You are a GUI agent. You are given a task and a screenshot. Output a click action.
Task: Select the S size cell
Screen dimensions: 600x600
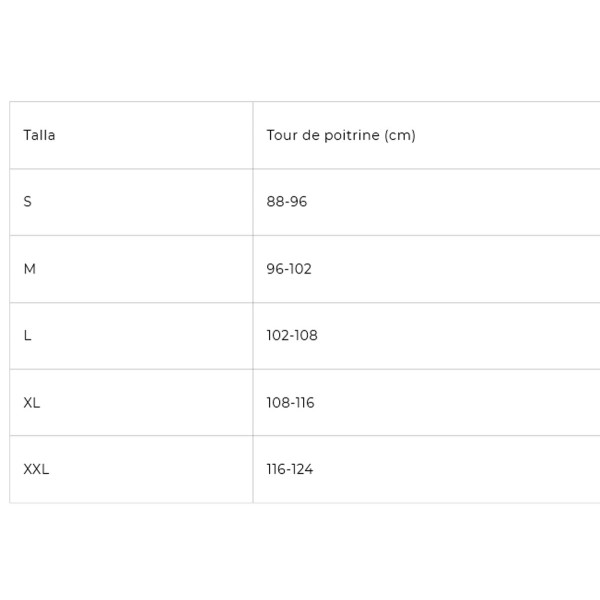(28, 202)
